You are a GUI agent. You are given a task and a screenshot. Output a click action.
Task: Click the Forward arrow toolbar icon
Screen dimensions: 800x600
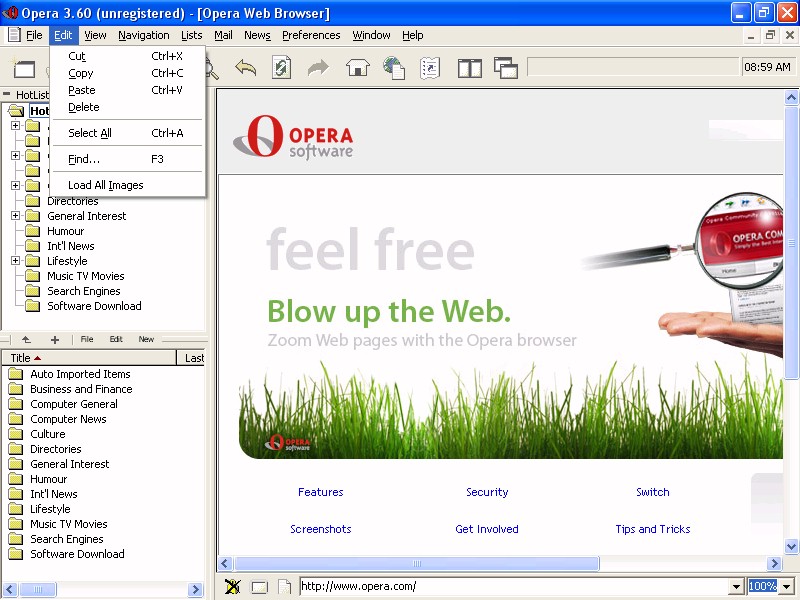point(318,67)
